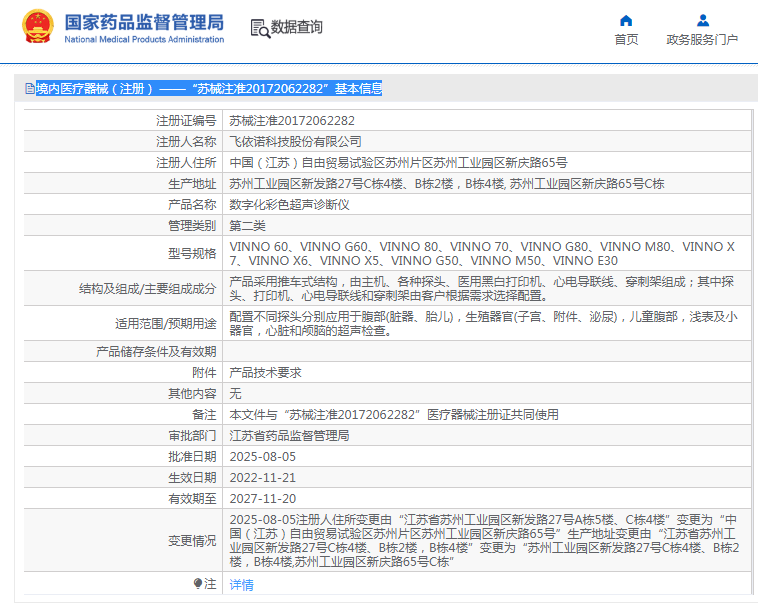
Task: Click the 有效期至 label cell
Action: [x=123, y=499]
